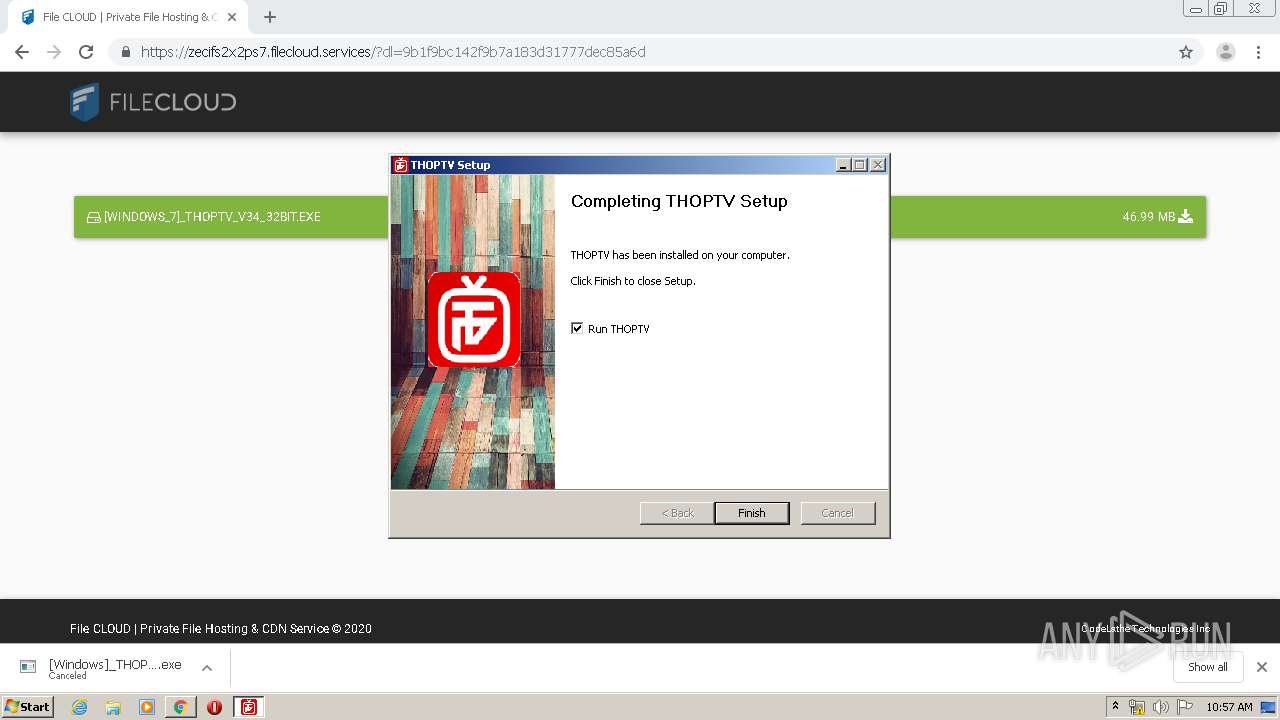
Task: Show hidden tray icons arrow
Action: pyautogui.click(x=1115, y=706)
